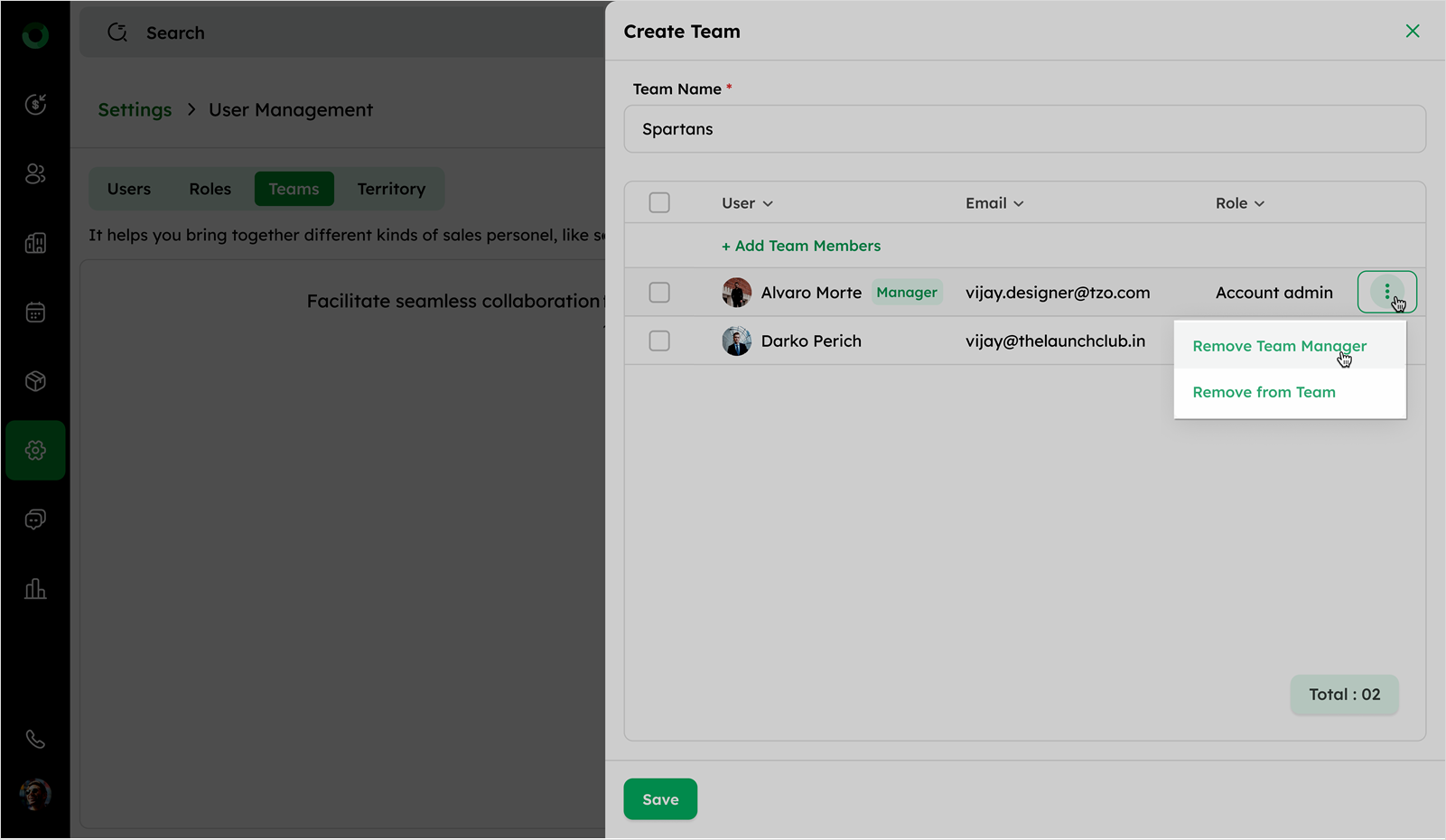Open the calendar icon in sidebar
Image resolution: width=1446 pixels, height=840 pixels.
[x=35, y=313]
